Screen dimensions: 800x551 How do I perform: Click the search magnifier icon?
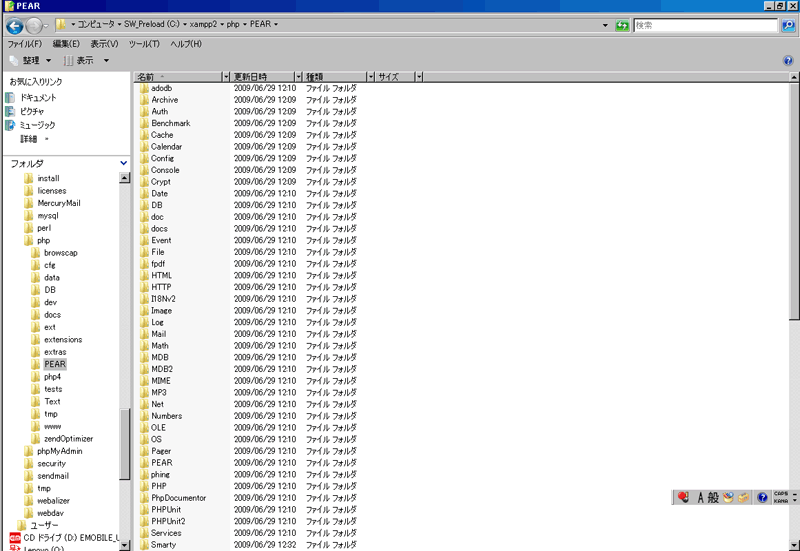point(788,24)
